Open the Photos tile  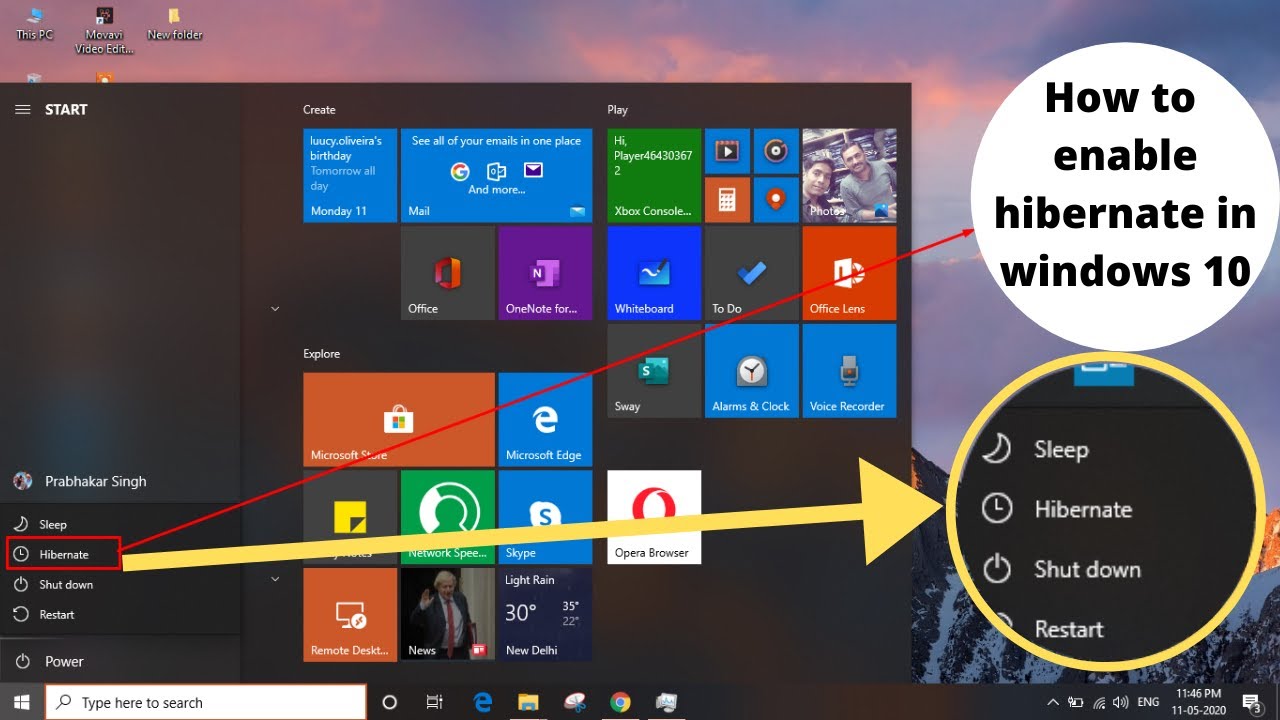(x=849, y=175)
